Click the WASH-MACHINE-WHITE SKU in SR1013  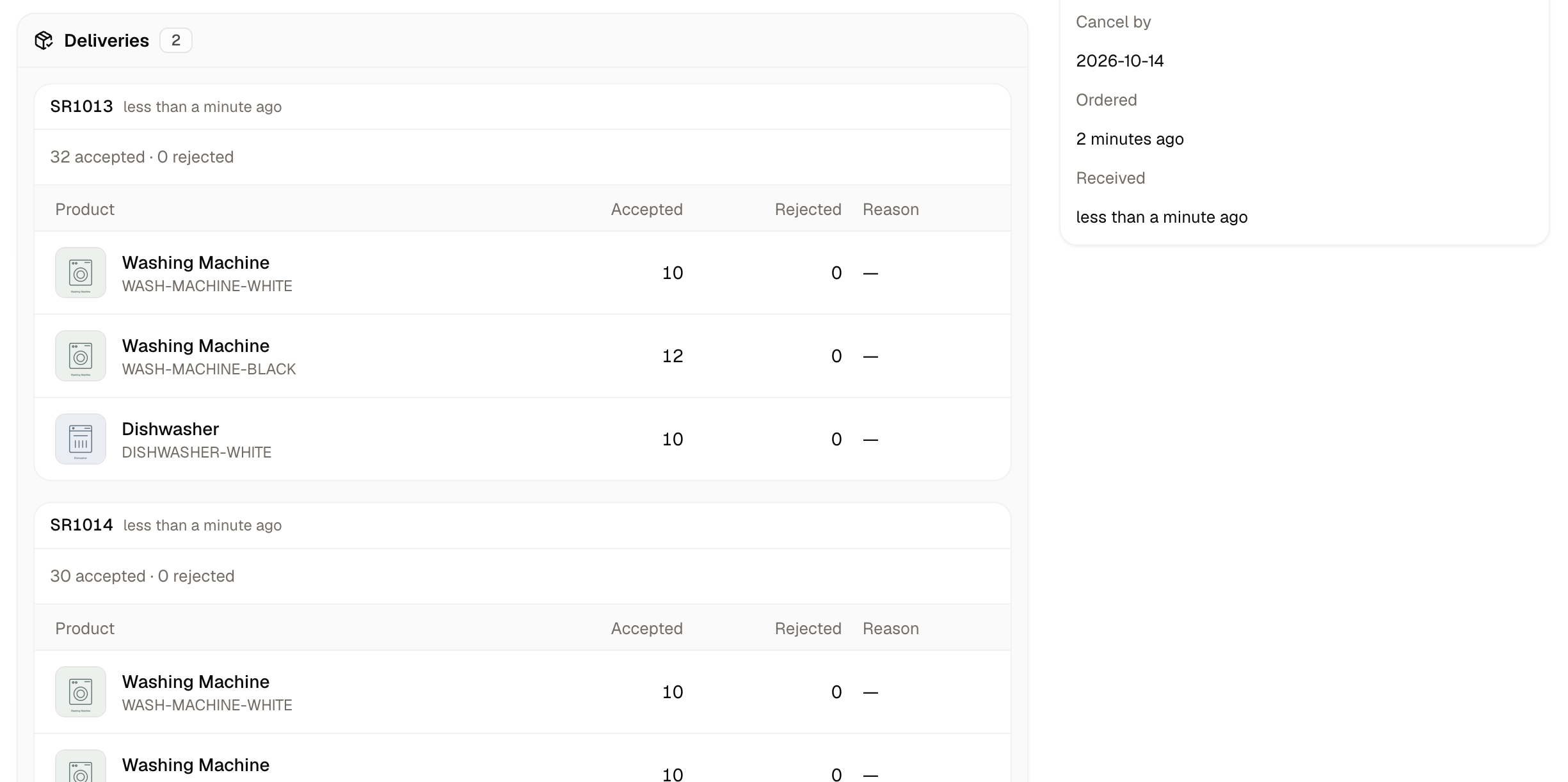click(x=207, y=286)
